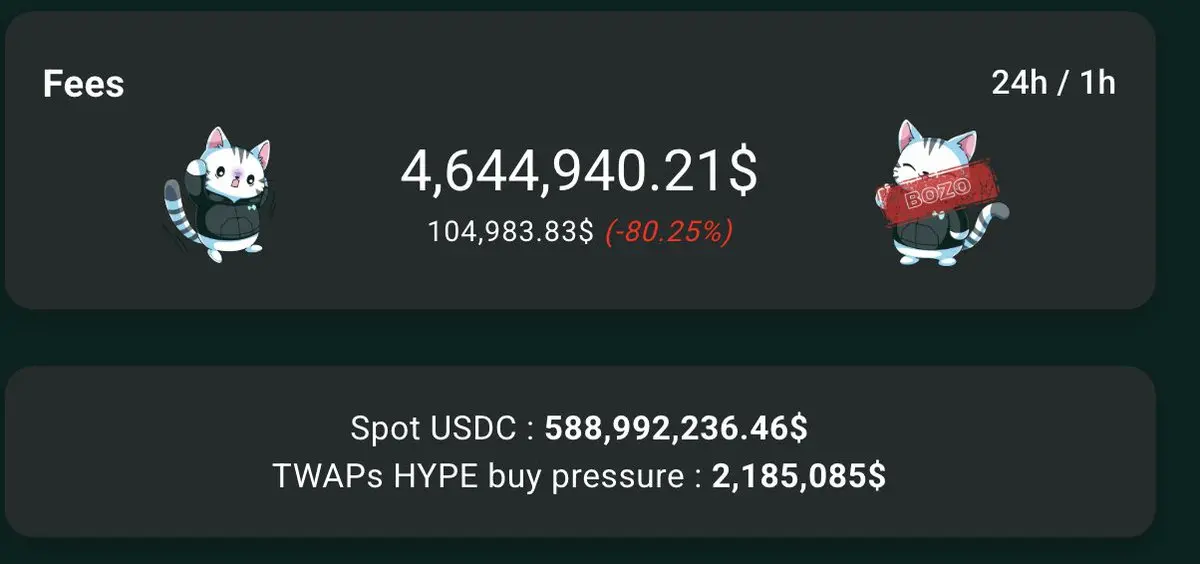Toggle the 24h / 1h timeframe switch

[x=1053, y=82]
